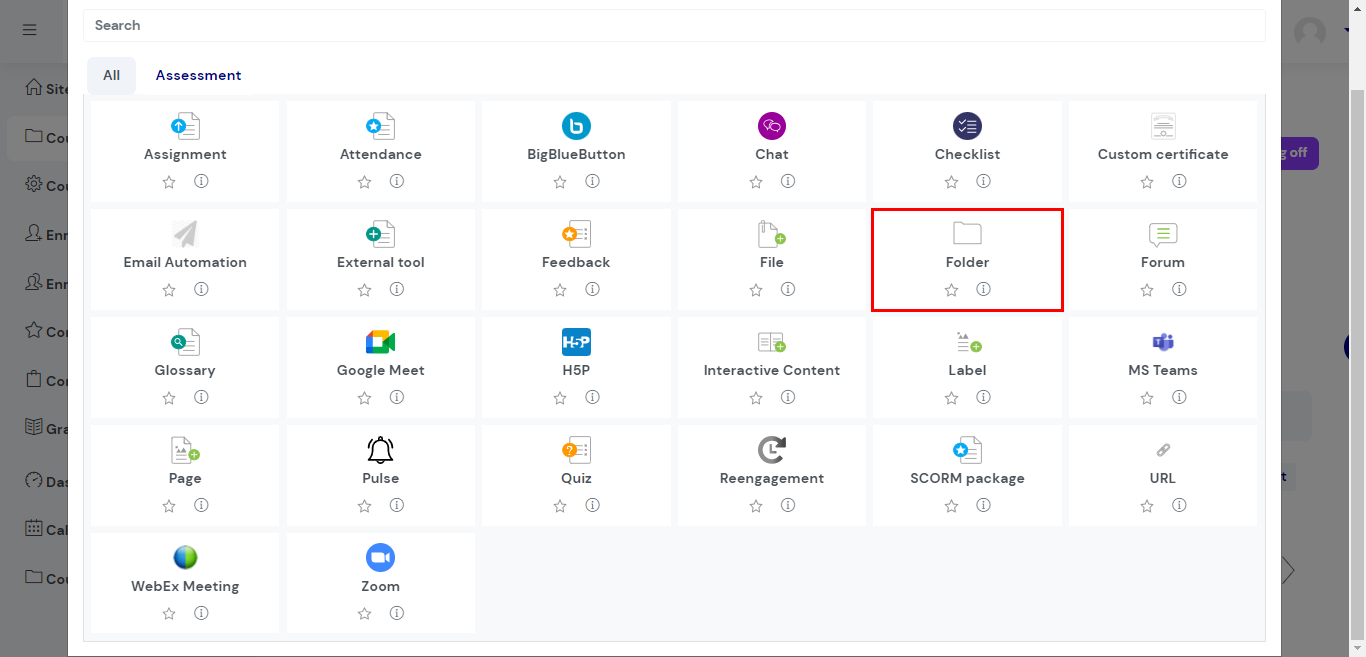Viewport: 1366px width, 657px height.
Task: Select the External tool icon
Action: (x=381, y=234)
